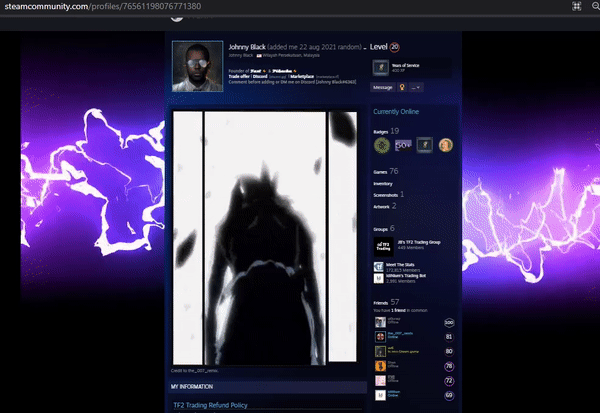This screenshot has height=413, width=600.
Task: Click the level 81 friend badge
Action: tap(449, 337)
